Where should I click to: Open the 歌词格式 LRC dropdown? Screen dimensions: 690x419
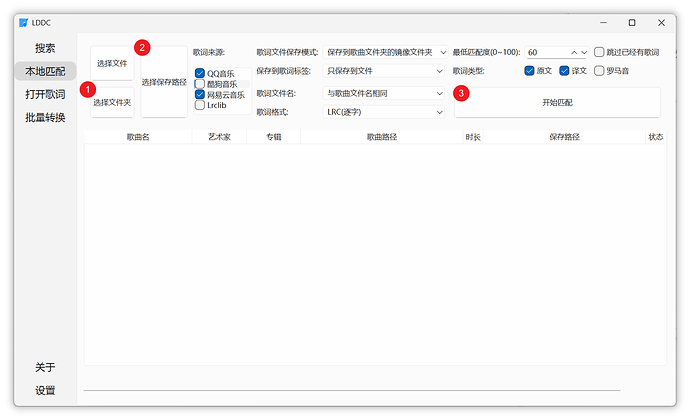click(383, 112)
